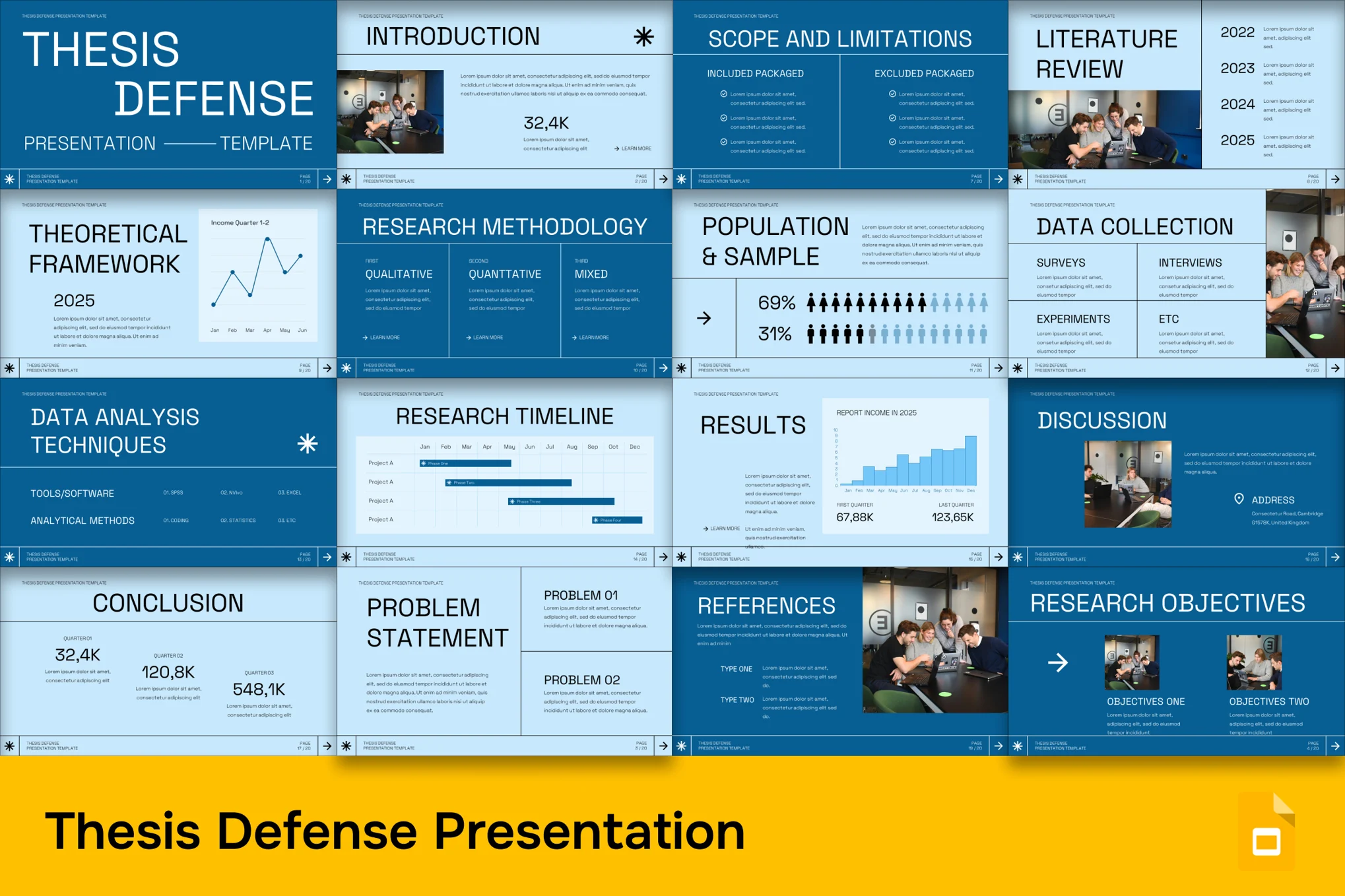Click the Phase Two bar in Research Timeline

click(508, 483)
